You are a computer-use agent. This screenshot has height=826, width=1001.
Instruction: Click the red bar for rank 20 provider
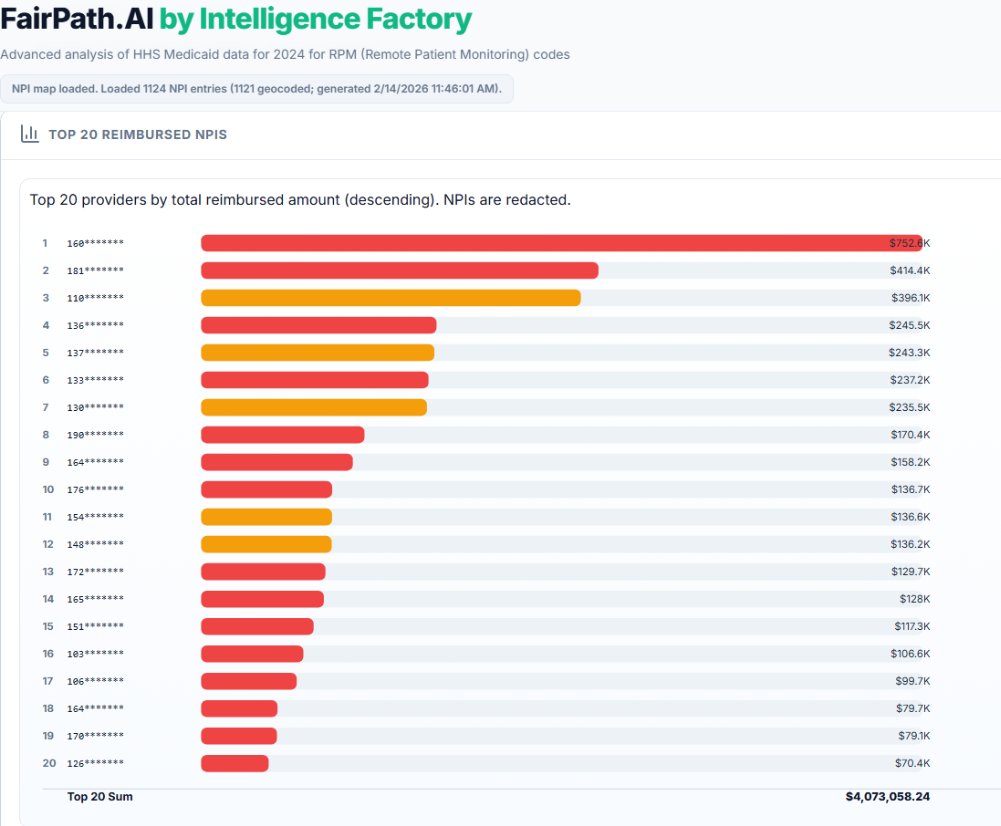click(234, 763)
